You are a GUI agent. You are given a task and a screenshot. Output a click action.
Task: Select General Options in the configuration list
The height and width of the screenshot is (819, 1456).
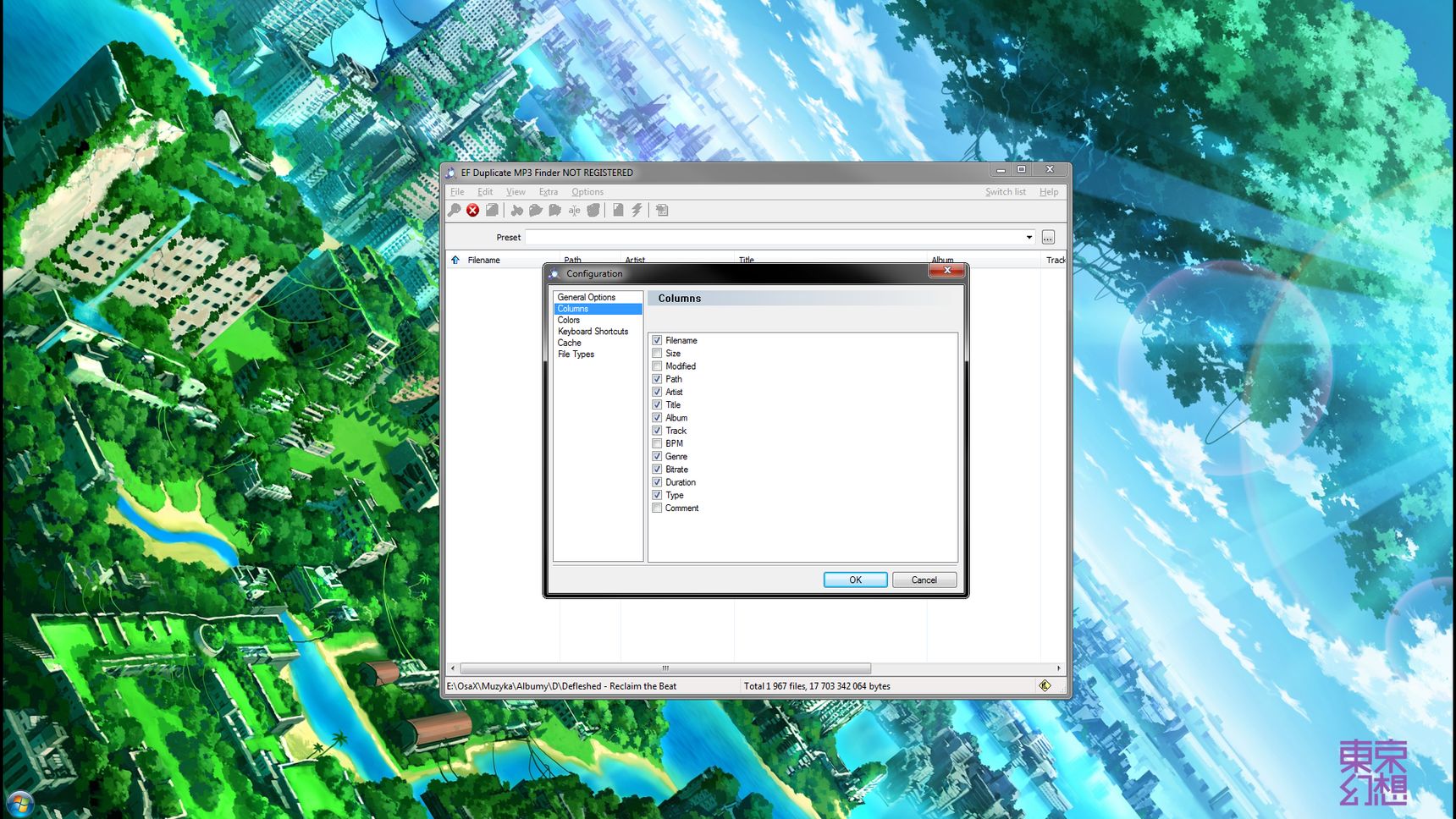pyautogui.click(x=598, y=297)
